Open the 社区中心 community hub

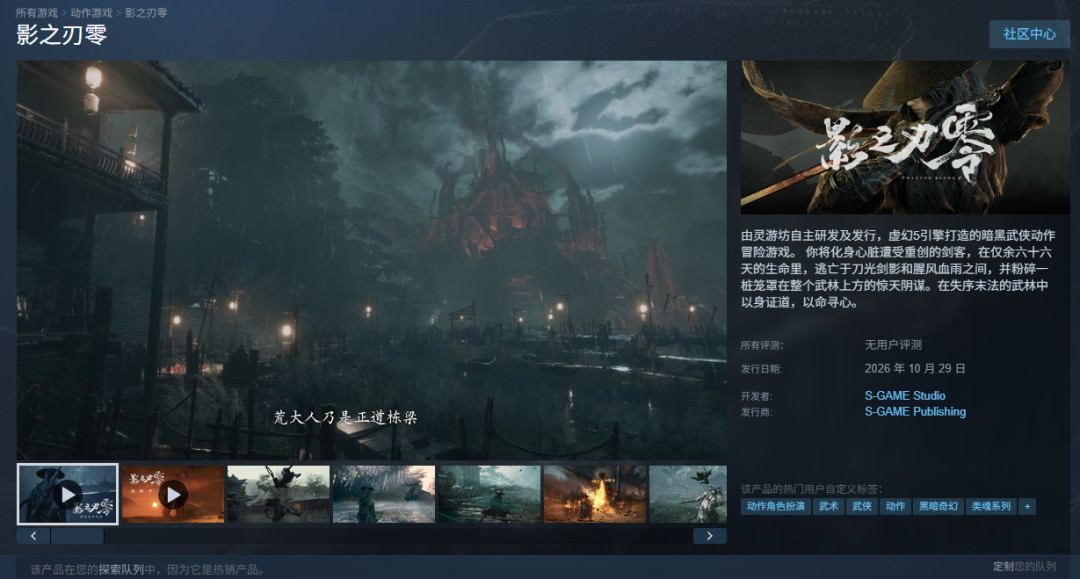click(x=1029, y=34)
